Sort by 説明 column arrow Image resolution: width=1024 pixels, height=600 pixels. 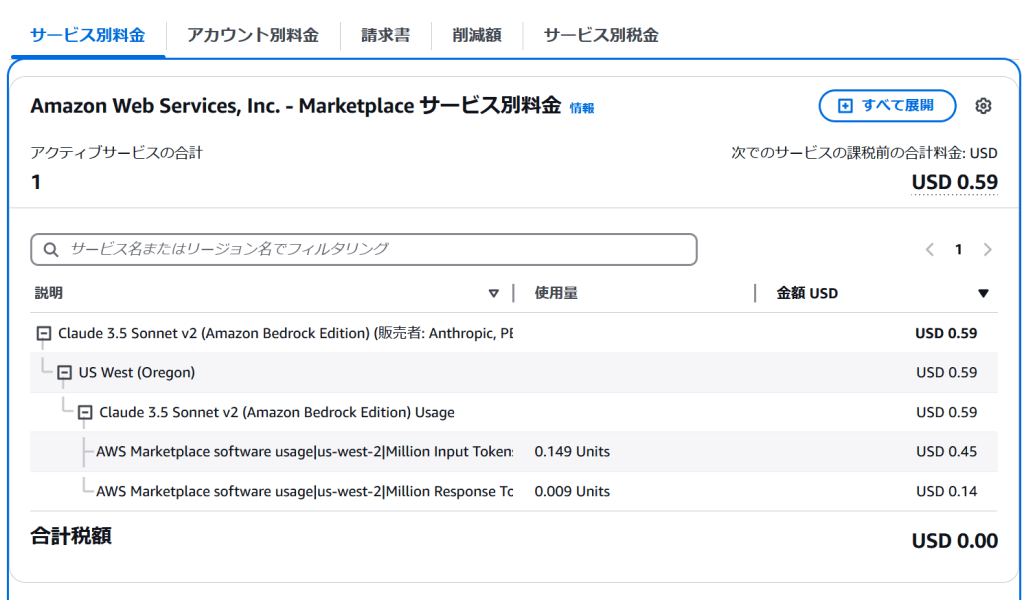(494, 294)
